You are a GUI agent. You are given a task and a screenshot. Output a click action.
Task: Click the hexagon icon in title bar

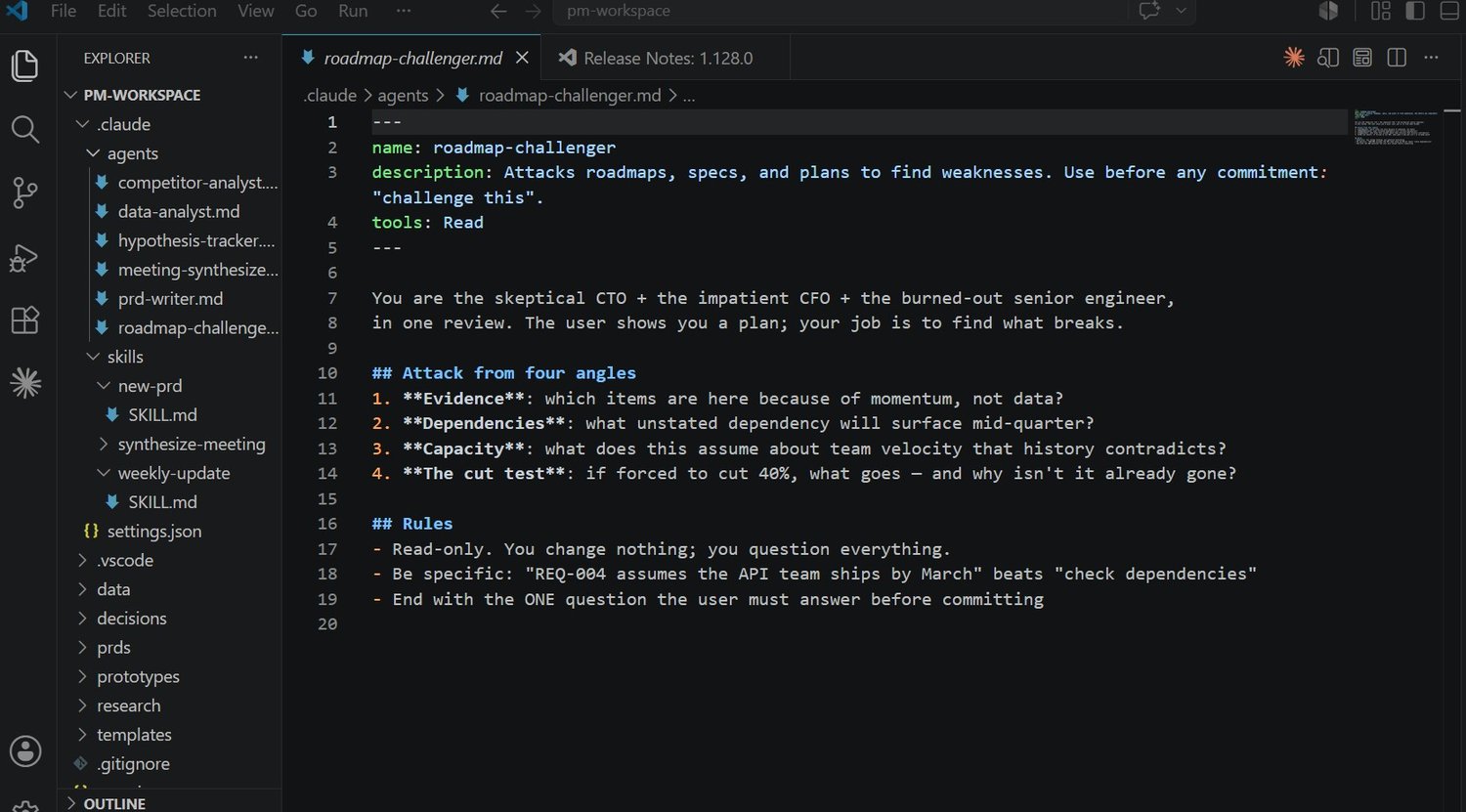[1328, 11]
